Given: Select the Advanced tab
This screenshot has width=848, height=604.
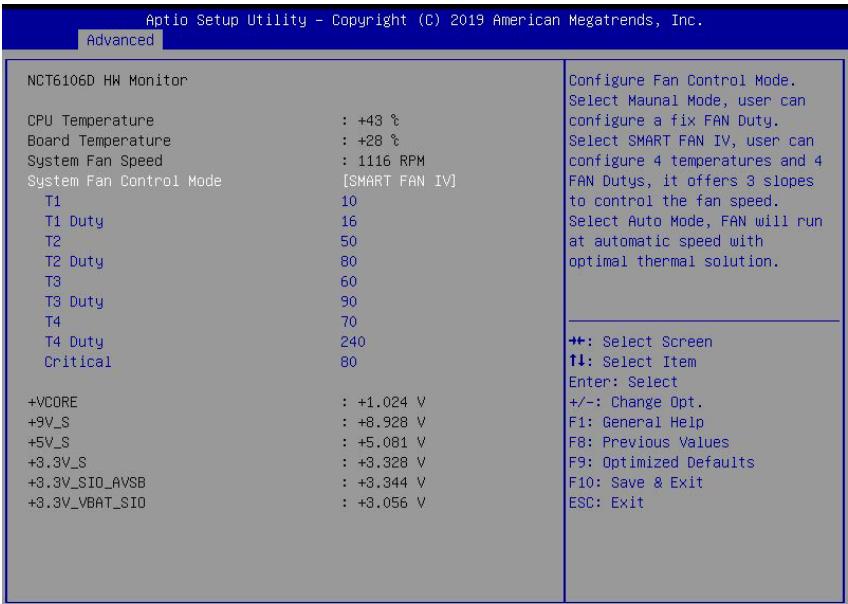Looking at the screenshot, I should pyautogui.click(x=120, y=40).
